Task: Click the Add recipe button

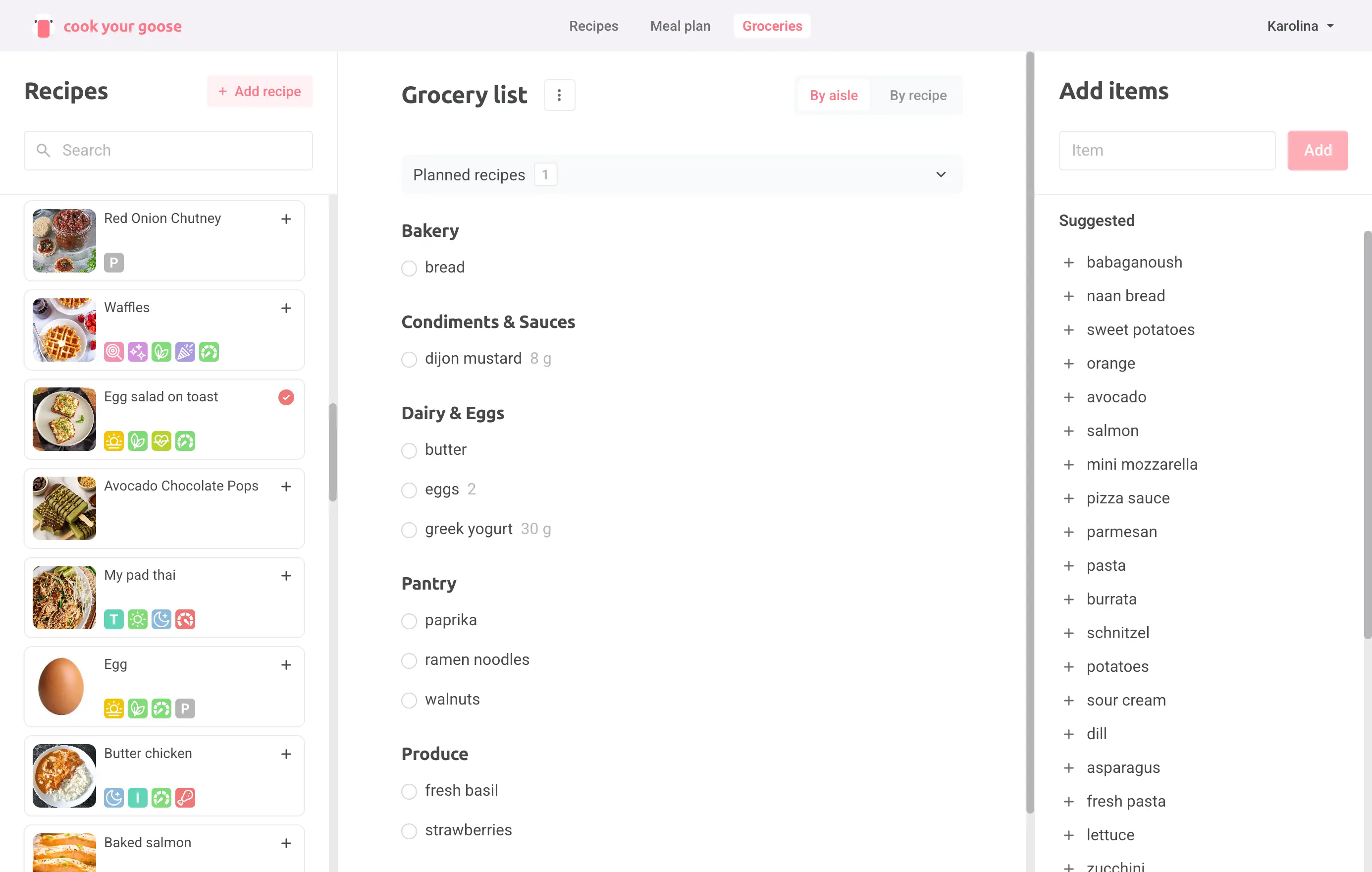Action: pyautogui.click(x=260, y=91)
